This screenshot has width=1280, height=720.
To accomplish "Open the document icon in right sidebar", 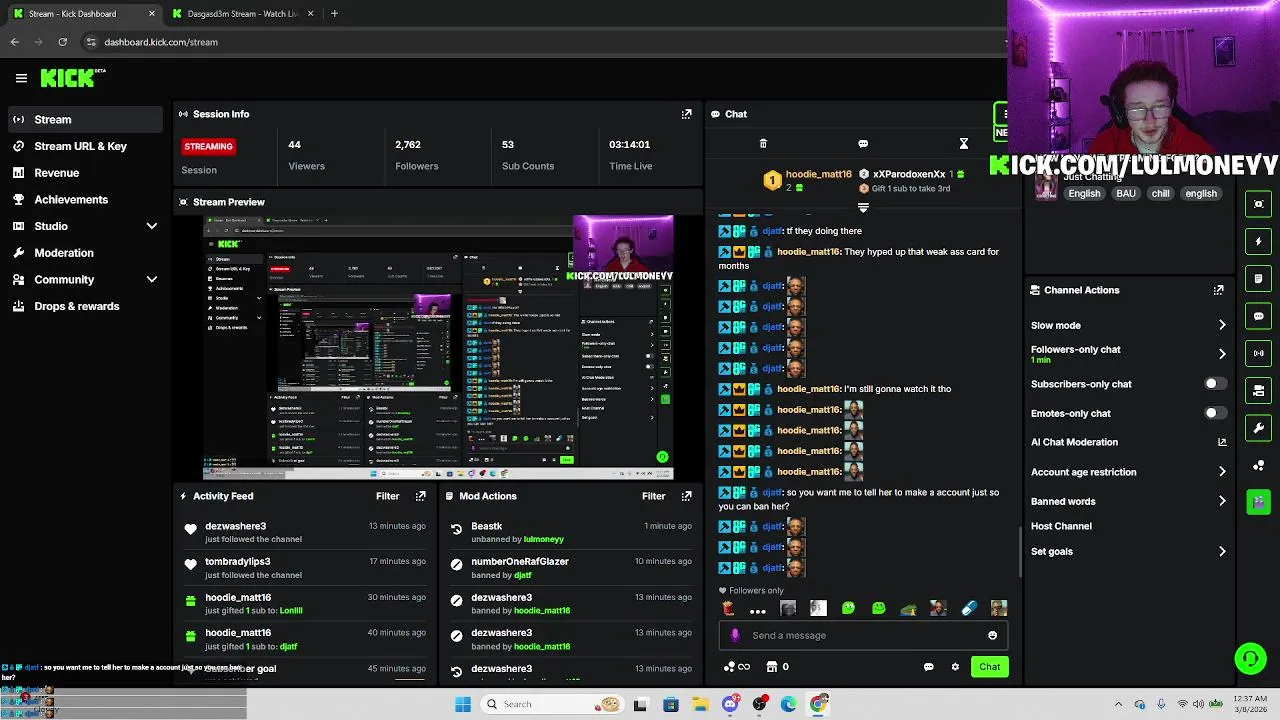I will point(1258,279).
